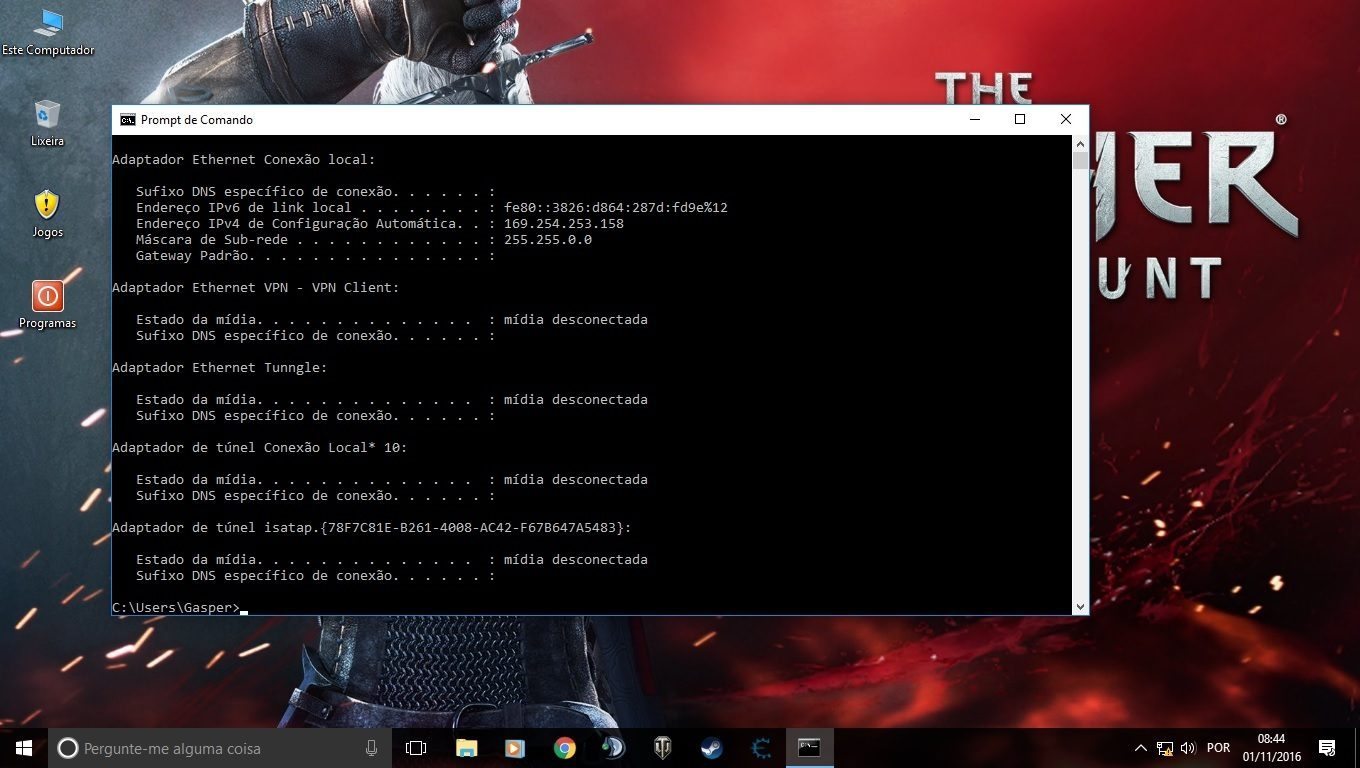The image size is (1360, 768).
Task: Launch the media player taskbar icon
Action: pos(515,748)
